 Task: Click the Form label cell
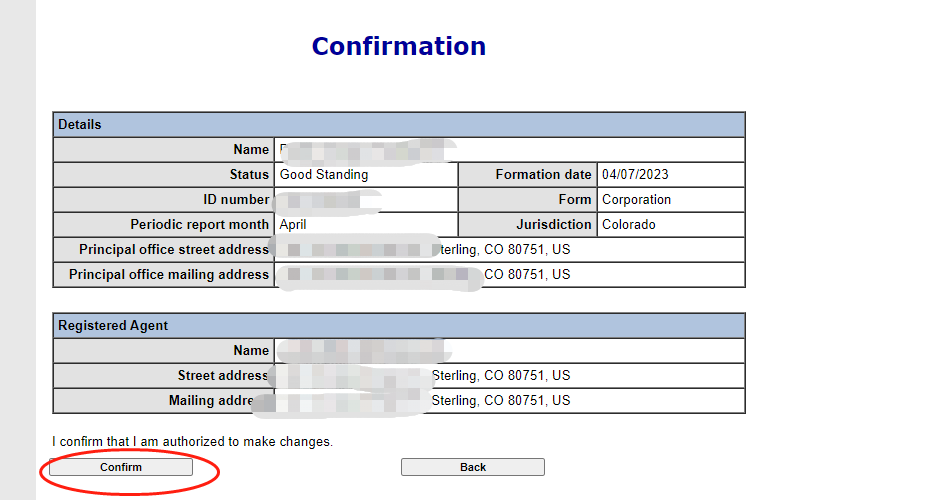tap(575, 200)
